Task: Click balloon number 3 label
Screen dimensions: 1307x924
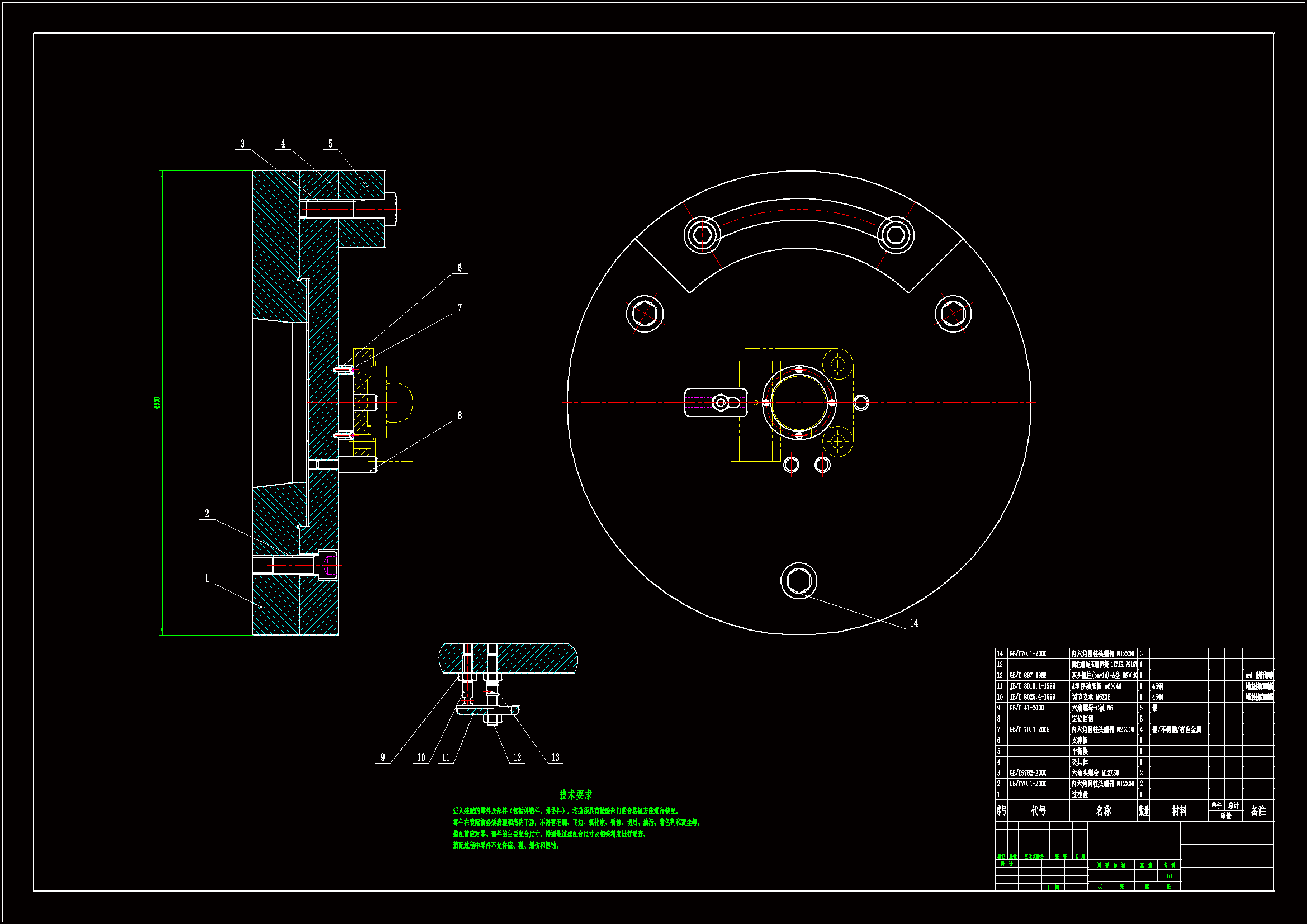Action: coord(243,144)
